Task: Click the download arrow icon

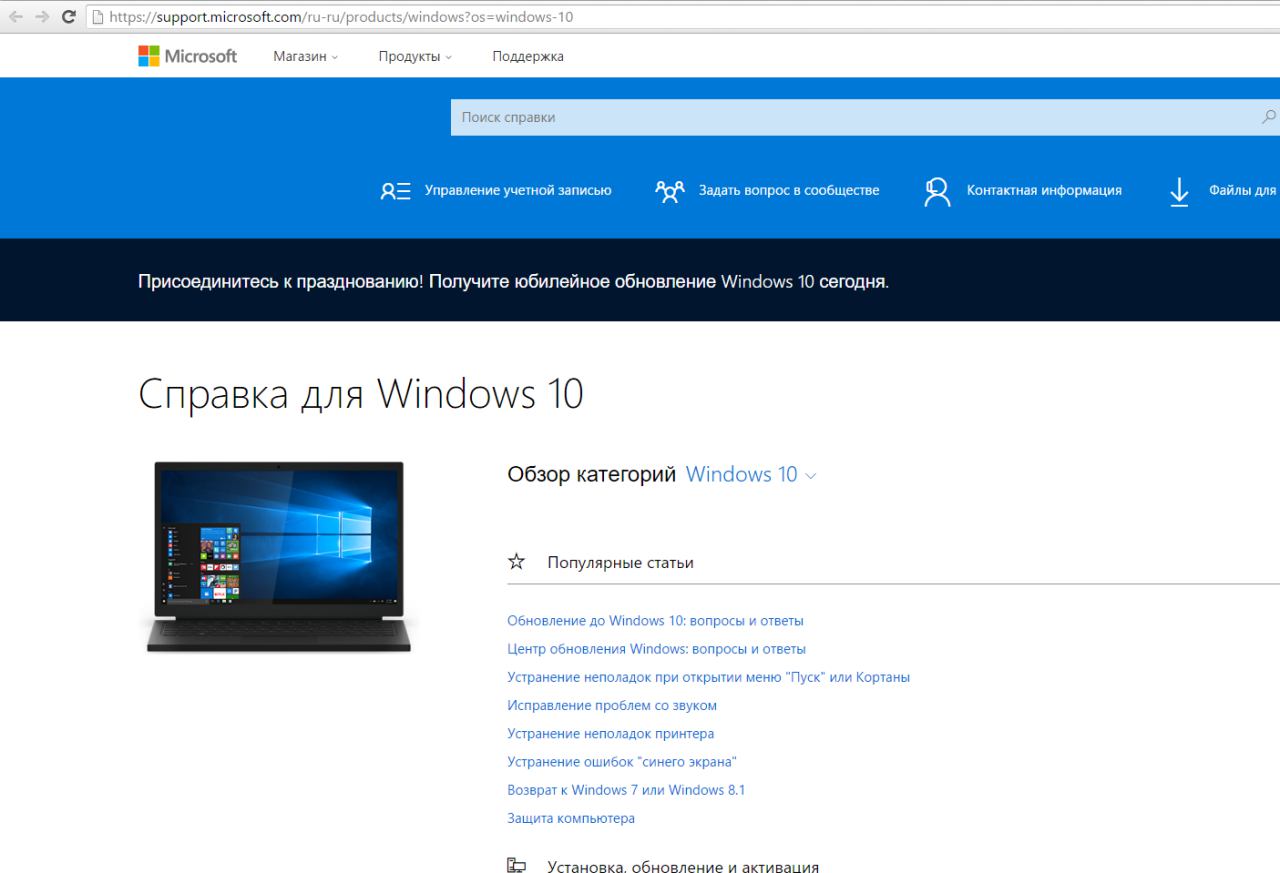Action: (1180, 191)
